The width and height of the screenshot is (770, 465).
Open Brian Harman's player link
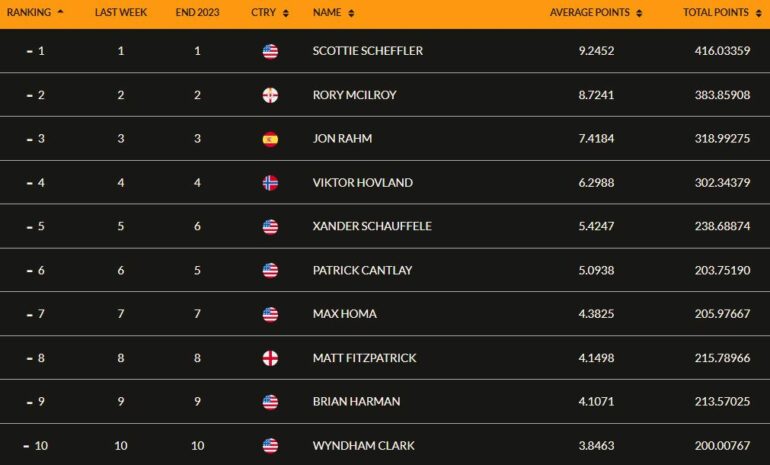click(x=357, y=402)
